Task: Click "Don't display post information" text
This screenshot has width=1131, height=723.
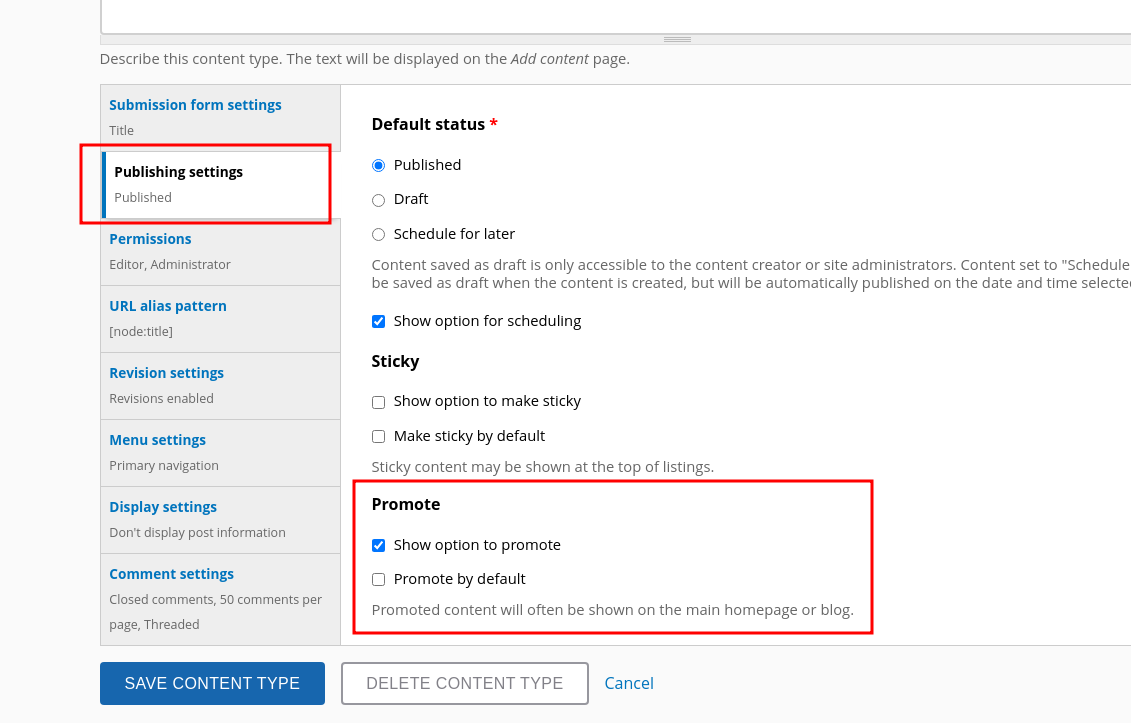Action: 197,533
